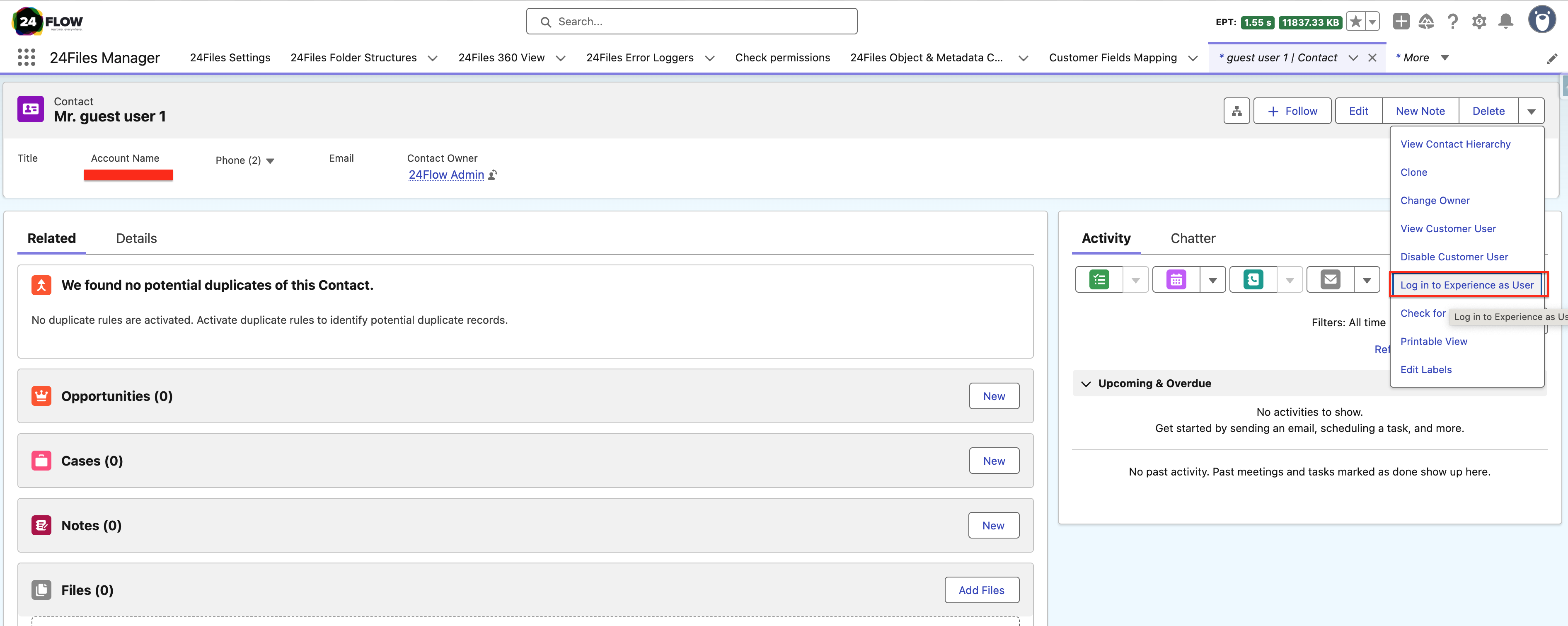Choose Log in to Experience as User
The image size is (1568, 626).
click(1467, 284)
